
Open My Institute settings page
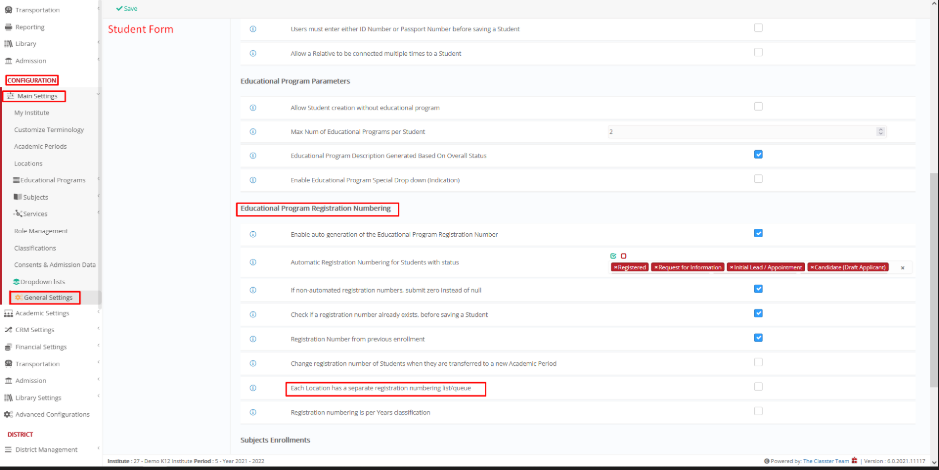[32, 113]
